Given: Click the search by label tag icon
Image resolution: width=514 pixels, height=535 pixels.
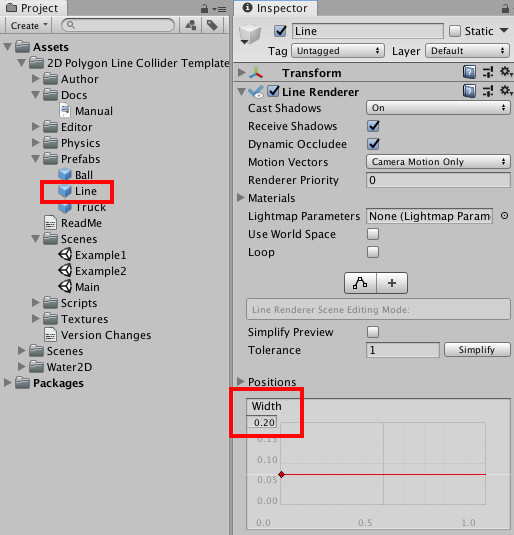Looking at the screenshot, I should (x=212, y=25).
